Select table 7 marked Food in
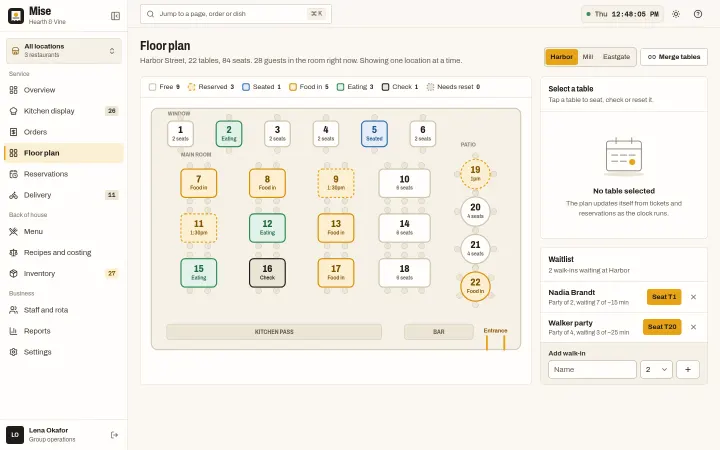The height and width of the screenshot is (450, 720). click(198, 183)
